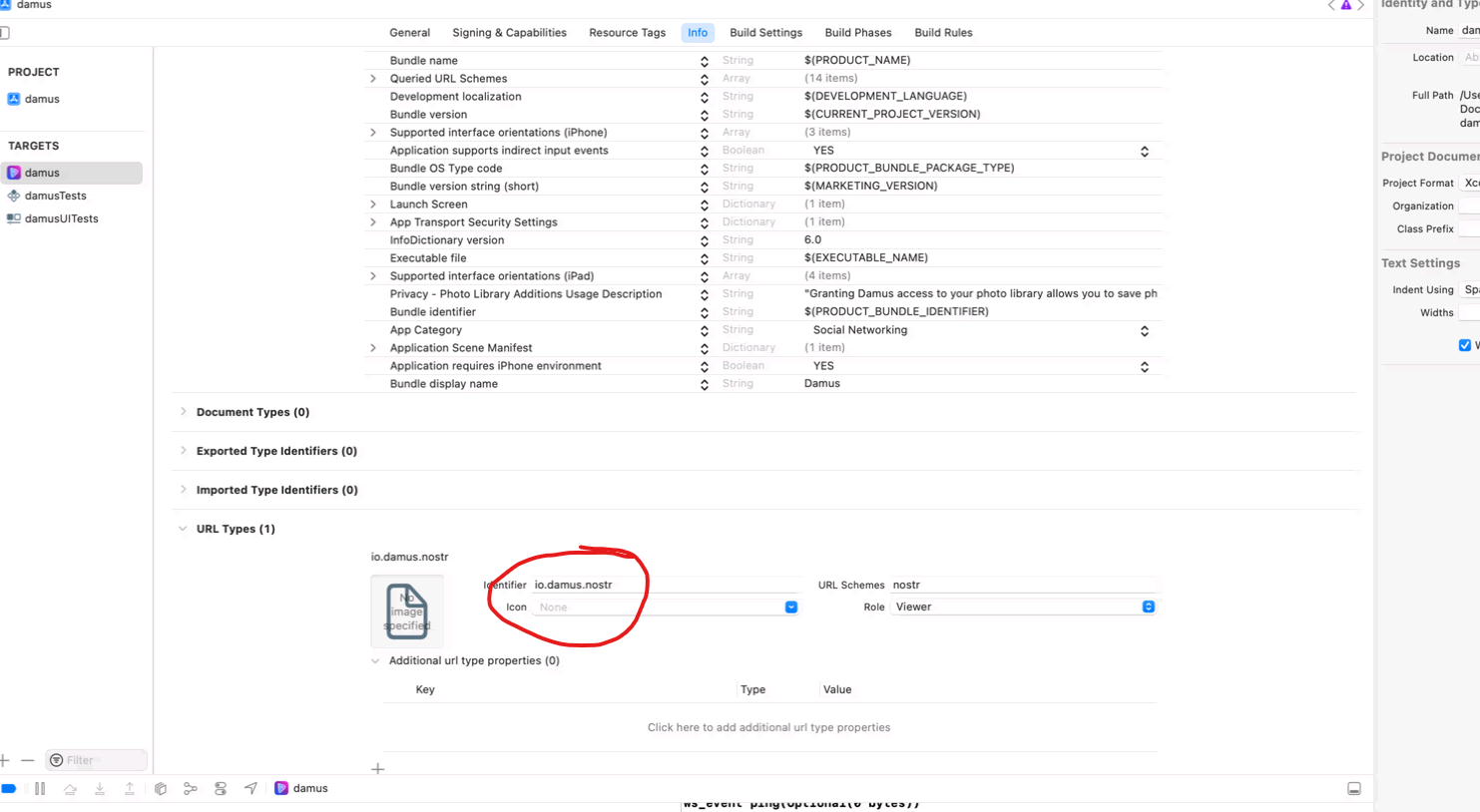Image resolution: width=1480 pixels, height=812 pixels.
Task: Remove target with minus icon
Action: [28, 760]
